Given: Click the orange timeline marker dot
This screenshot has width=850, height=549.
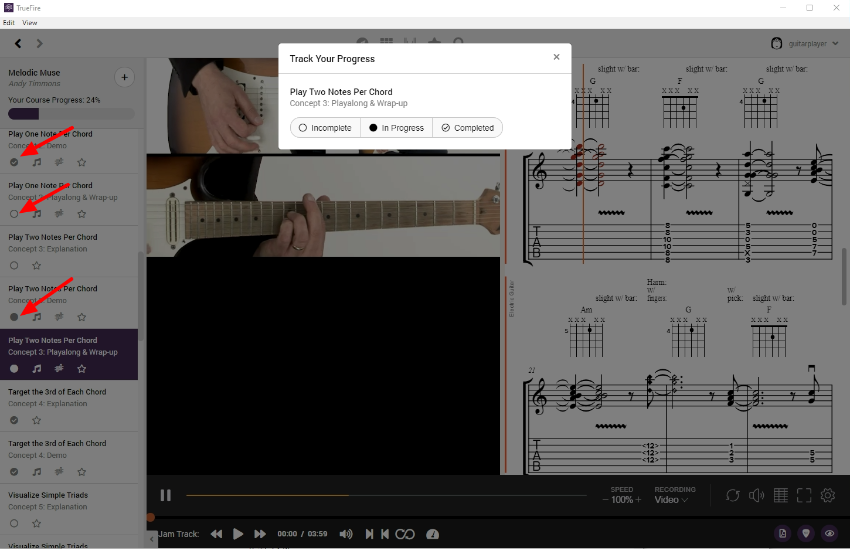Looking at the screenshot, I should (x=151, y=518).
